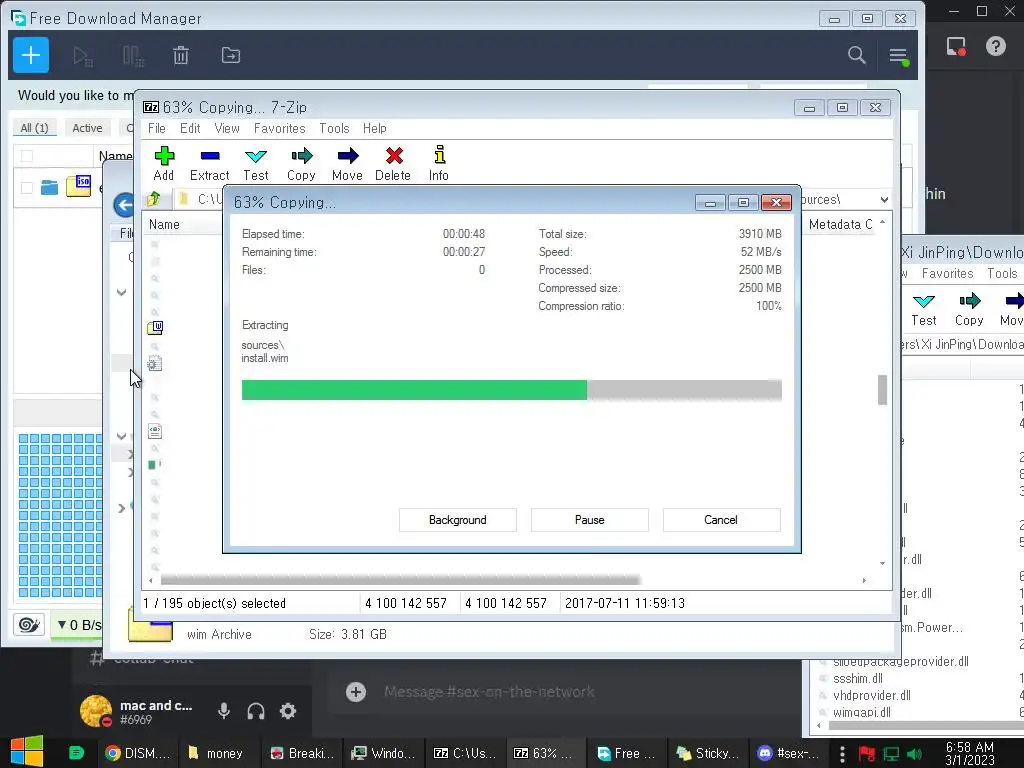The height and width of the screenshot is (768, 1024).
Task: Open the File menu in 7-Zip
Action: [x=157, y=129]
